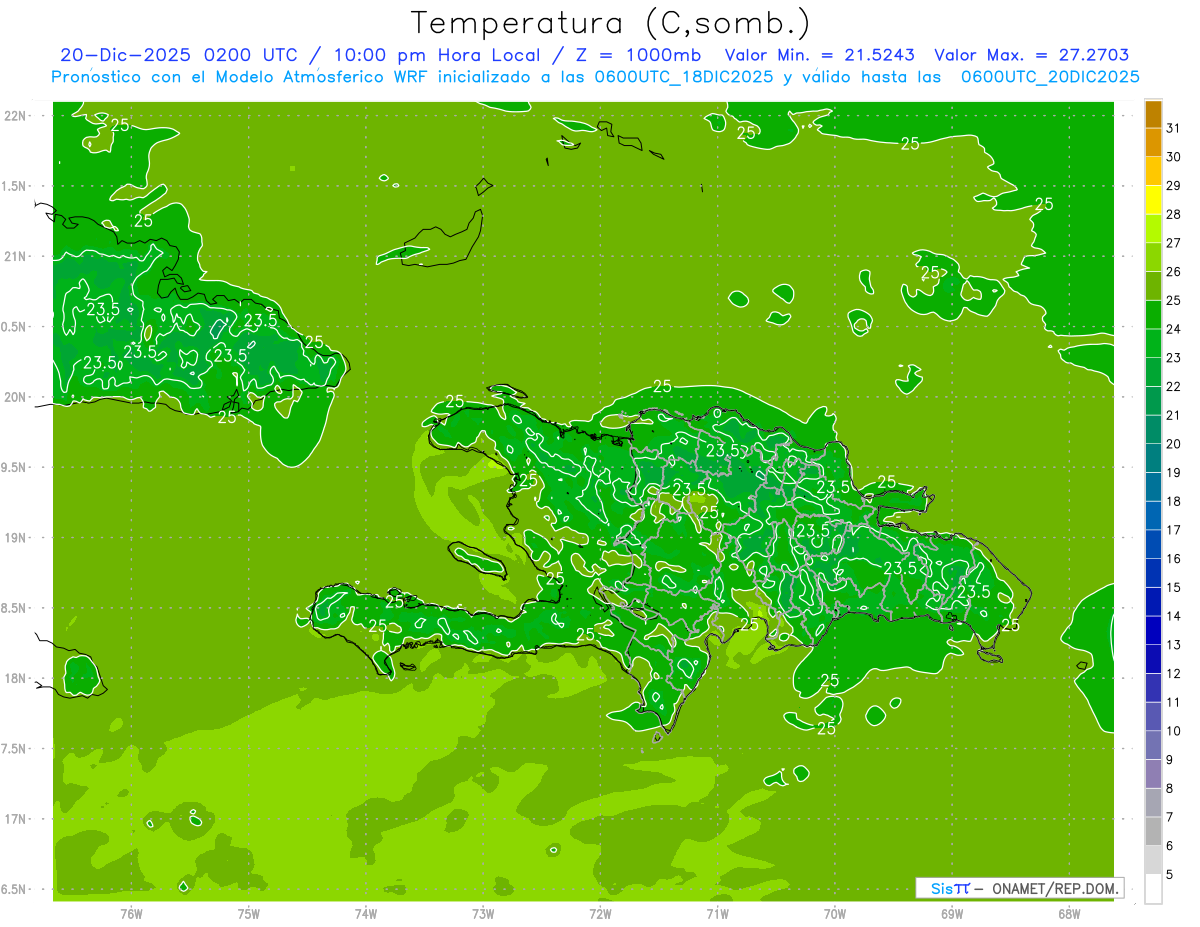This screenshot has height=927, width=1200.
Task: Pick the dark orange swatch above 31
Action: 1153,114
